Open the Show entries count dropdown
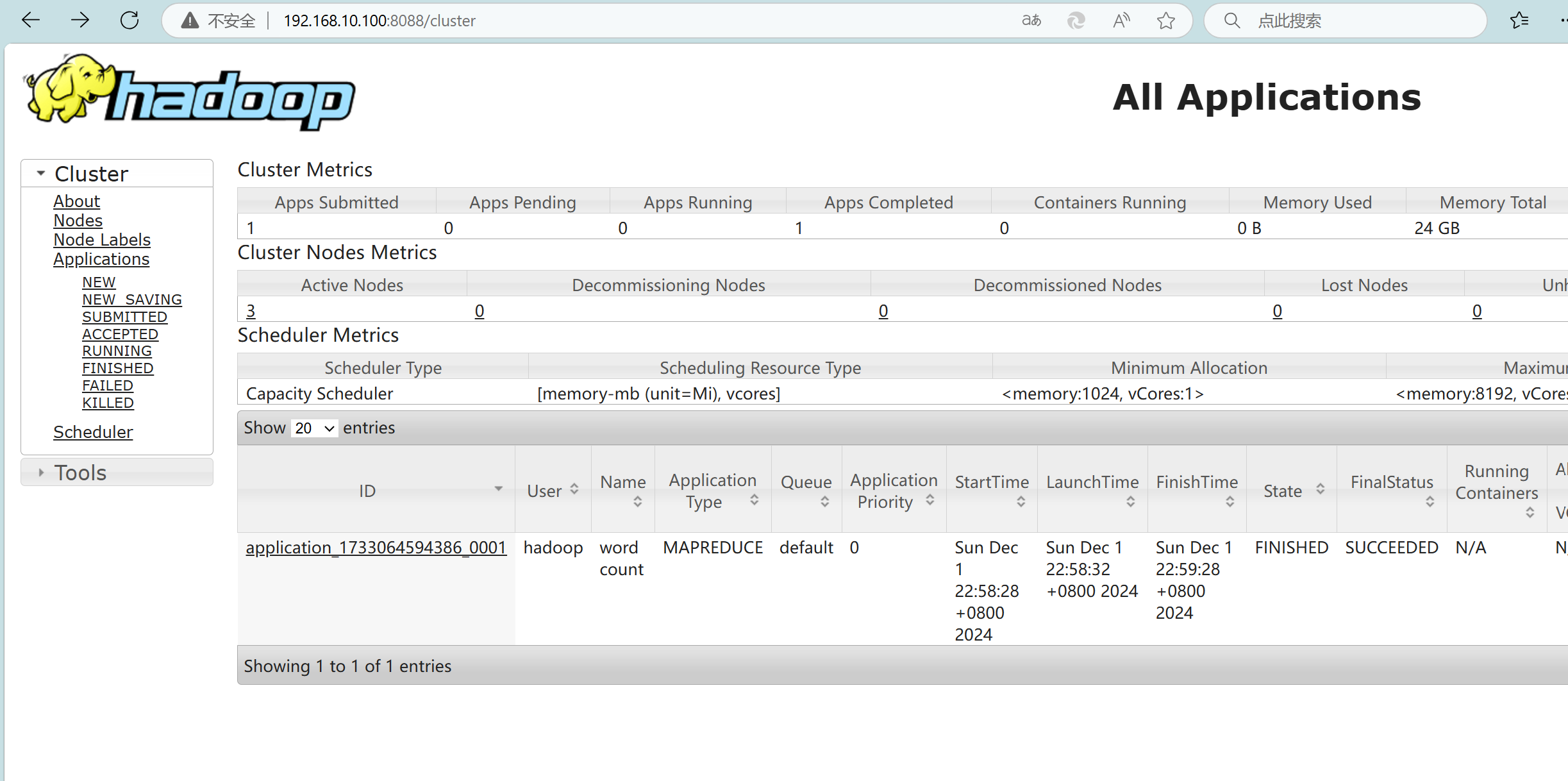This screenshot has width=1568, height=781. click(x=314, y=428)
